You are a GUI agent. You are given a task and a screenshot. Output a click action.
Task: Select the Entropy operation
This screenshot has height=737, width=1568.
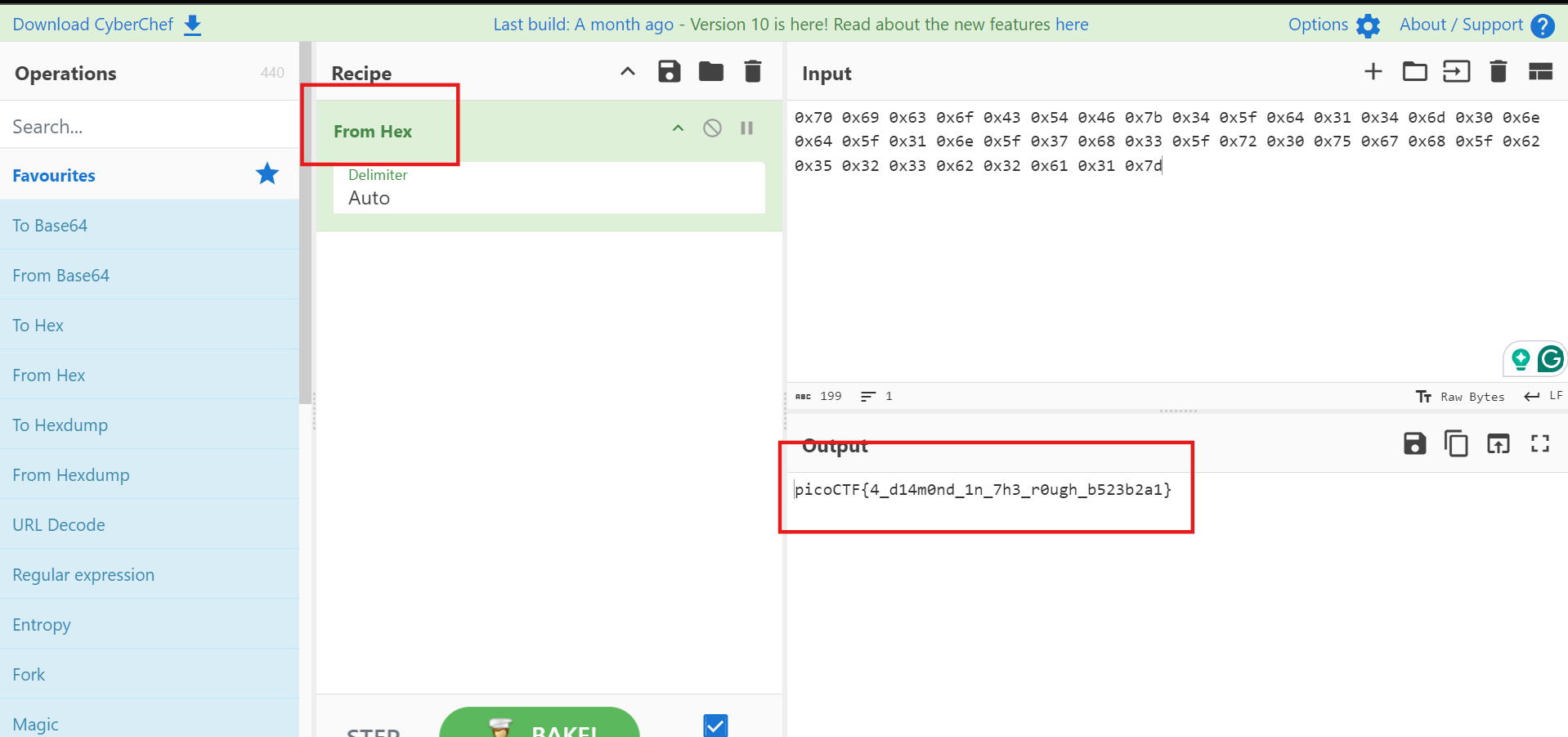coord(150,624)
